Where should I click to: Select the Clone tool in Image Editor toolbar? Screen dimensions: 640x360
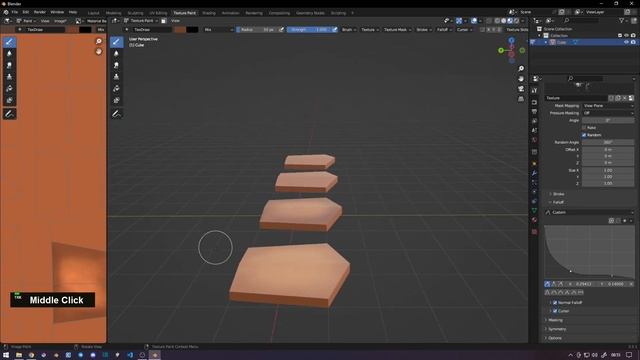[x=9, y=77]
